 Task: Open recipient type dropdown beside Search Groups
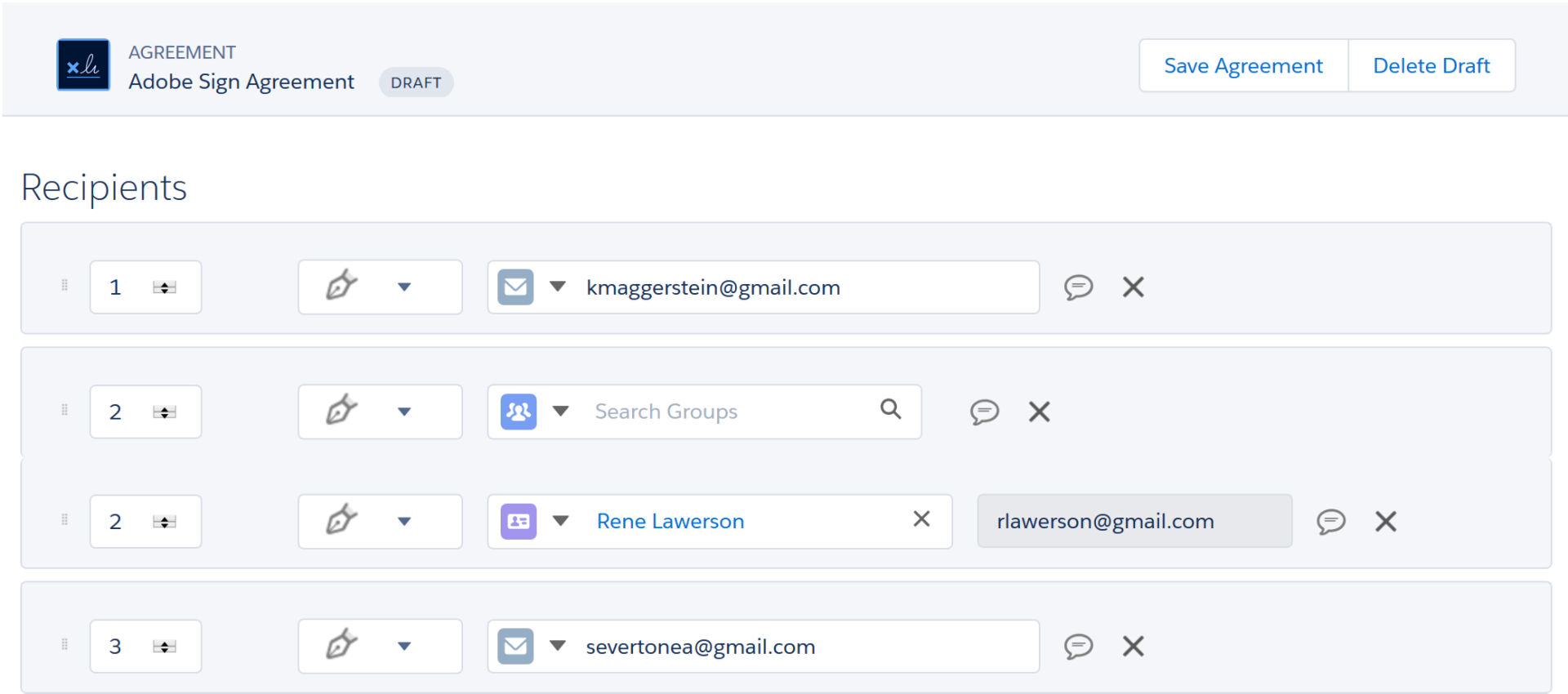pyautogui.click(x=560, y=412)
